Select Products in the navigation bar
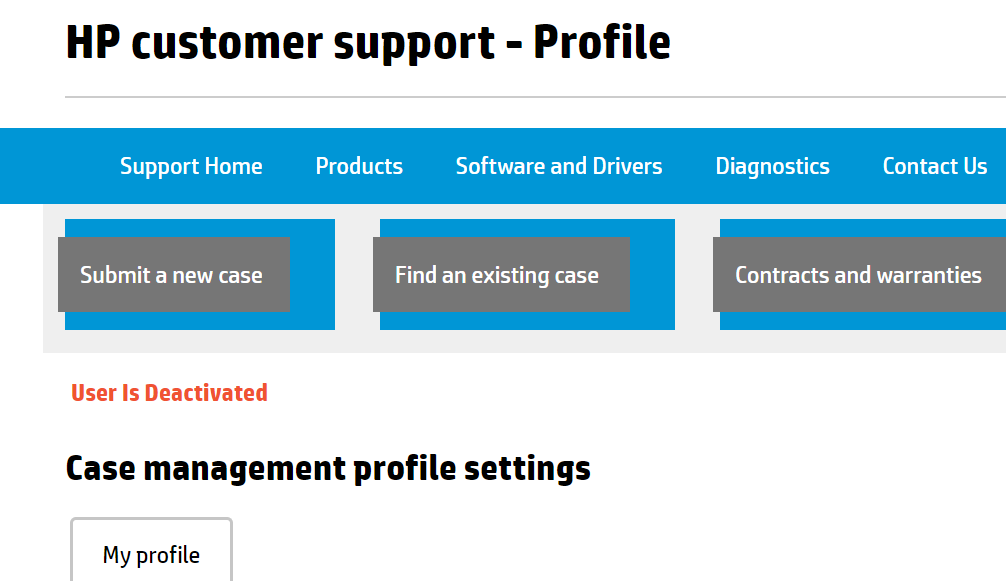1006x581 pixels. [358, 166]
